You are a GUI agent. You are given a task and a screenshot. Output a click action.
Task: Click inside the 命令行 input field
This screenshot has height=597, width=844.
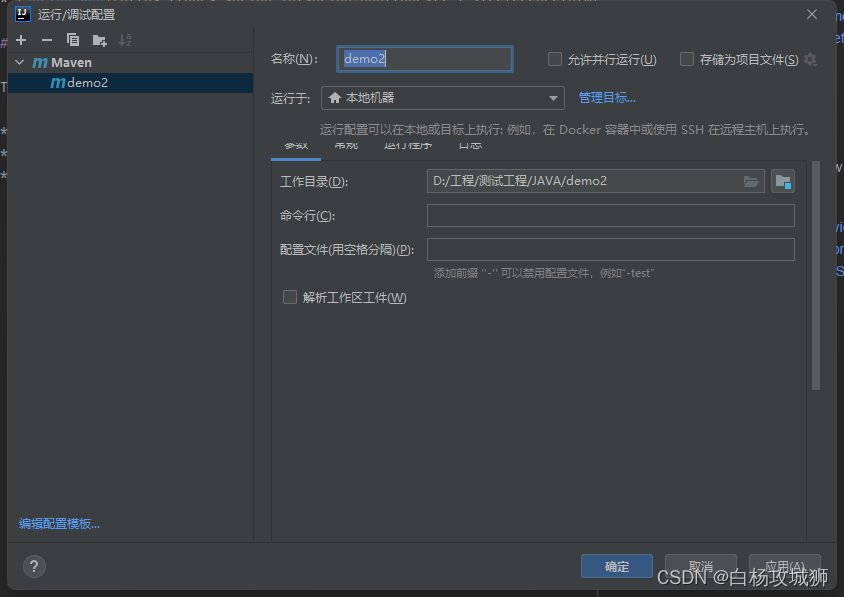coord(610,215)
